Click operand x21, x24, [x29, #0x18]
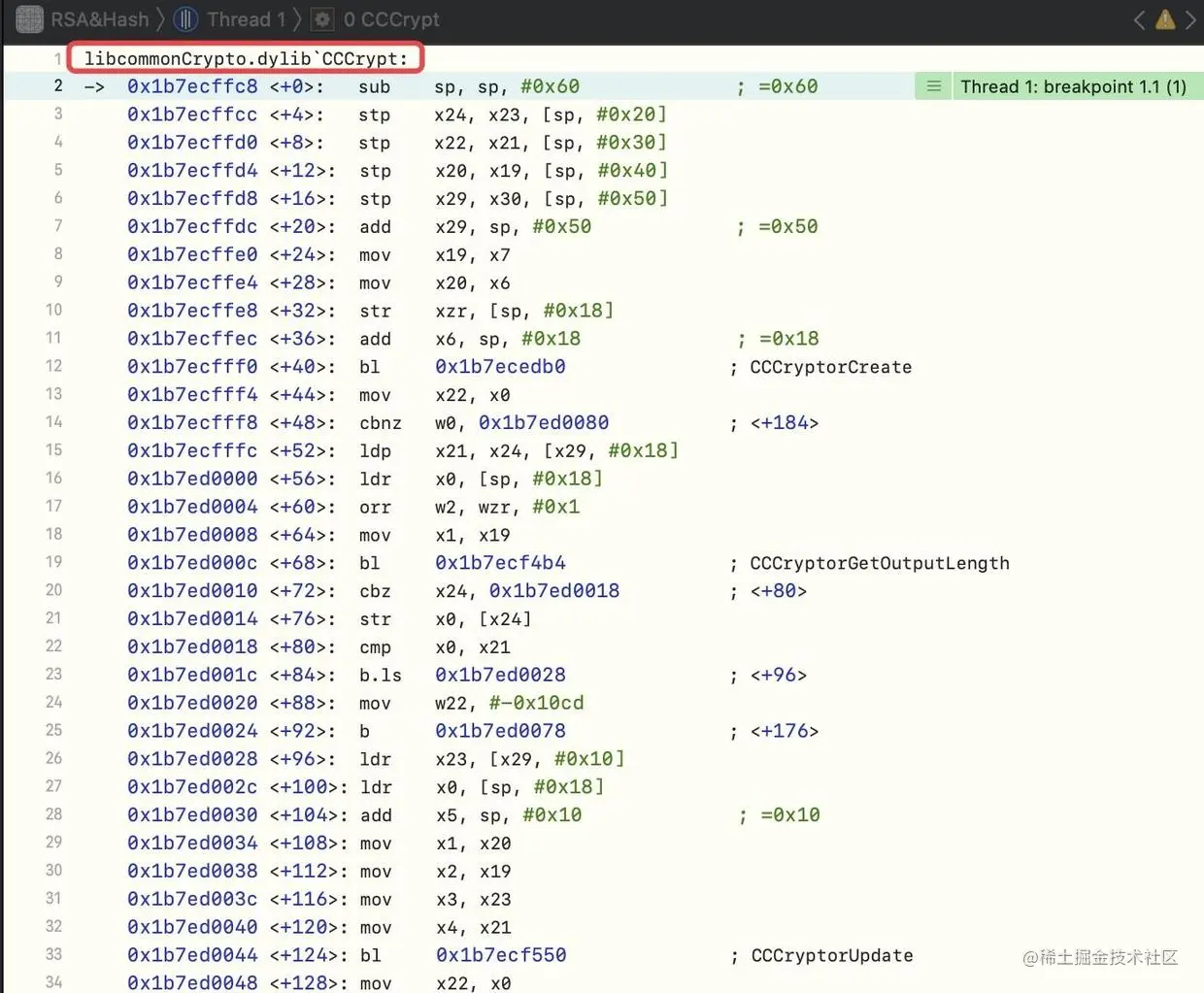The width and height of the screenshot is (1204, 993). (557, 451)
